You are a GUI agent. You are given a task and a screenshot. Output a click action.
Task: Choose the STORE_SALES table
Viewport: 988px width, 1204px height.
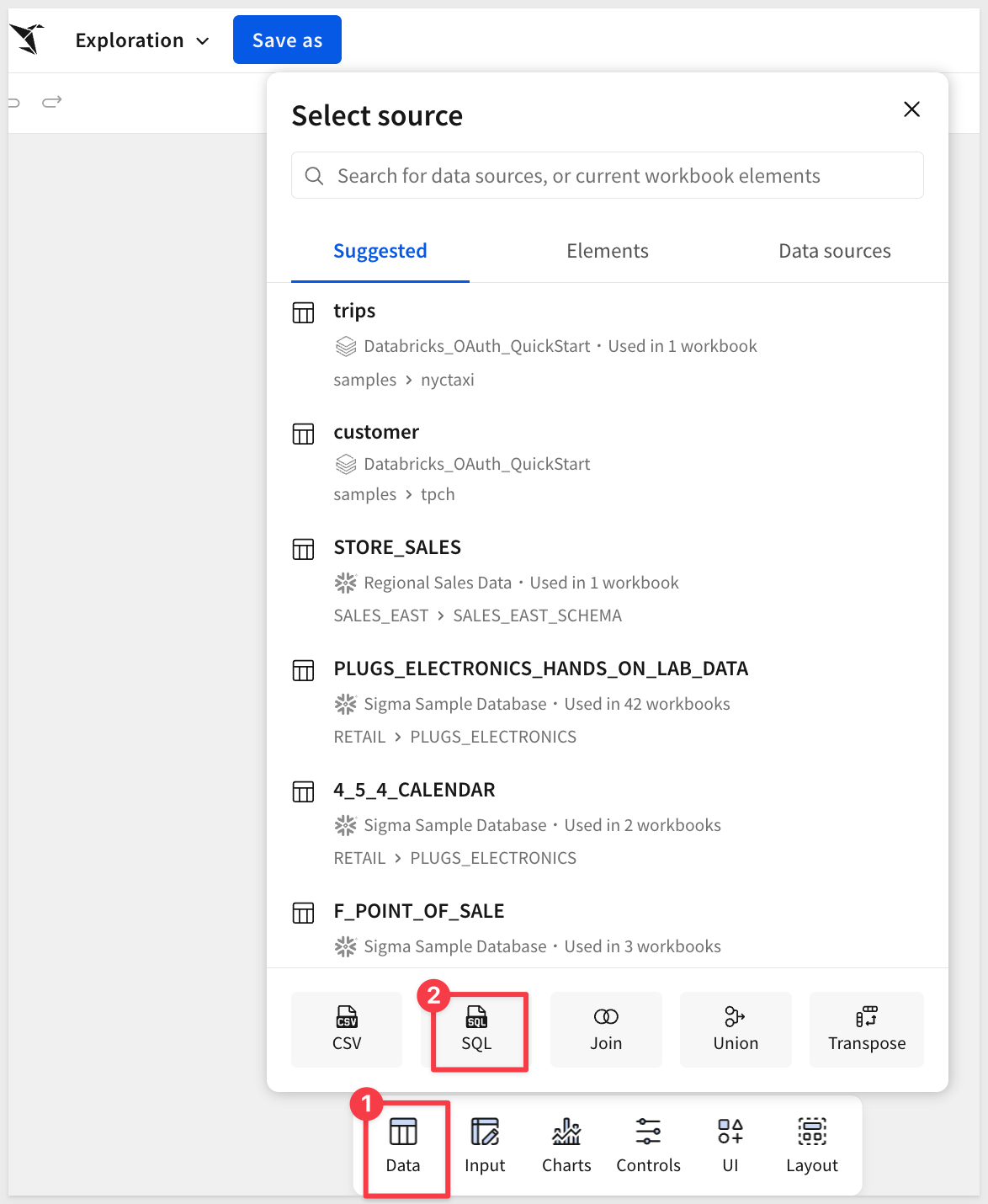coord(397,548)
